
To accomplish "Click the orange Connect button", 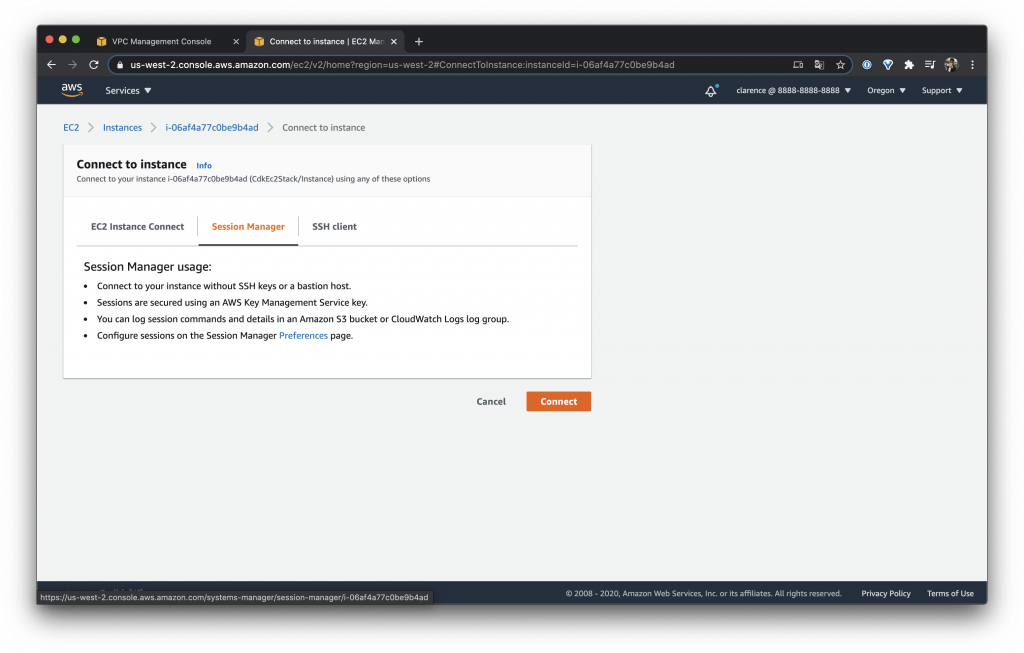I will click(558, 402).
